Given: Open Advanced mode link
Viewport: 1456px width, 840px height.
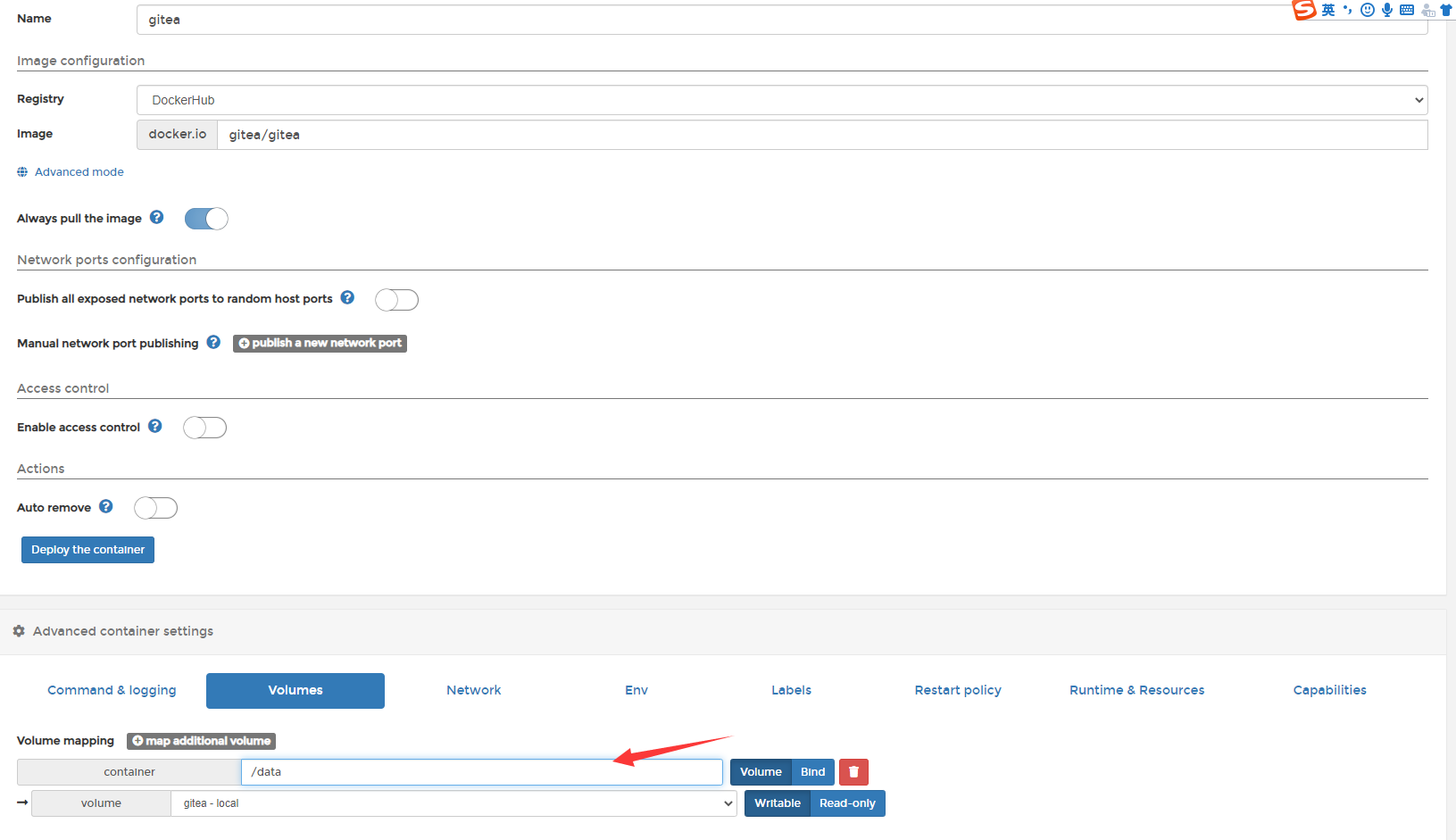Looking at the screenshot, I should pyautogui.click(x=79, y=172).
